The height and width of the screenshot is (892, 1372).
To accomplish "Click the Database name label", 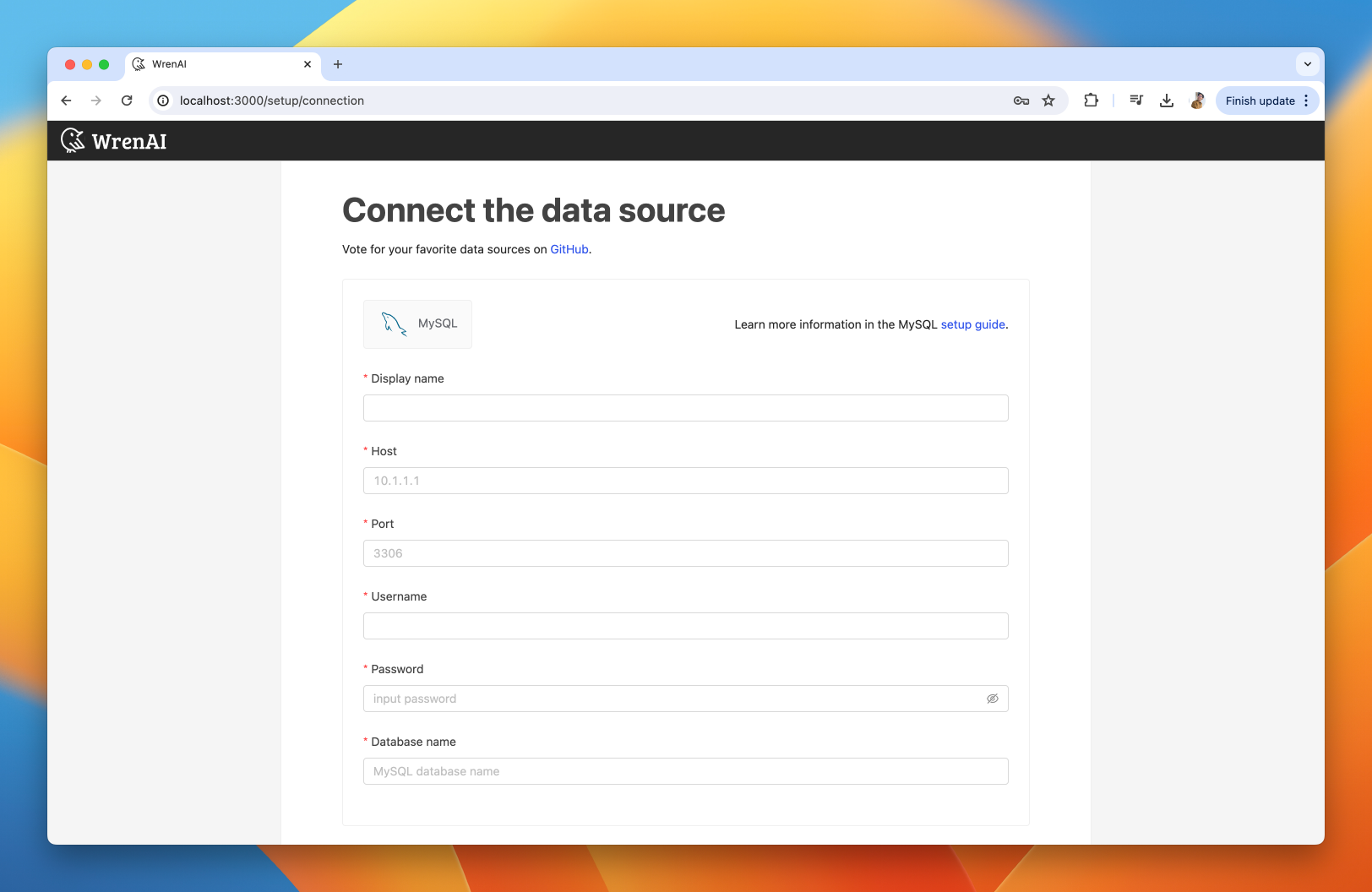I will tap(413, 742).
